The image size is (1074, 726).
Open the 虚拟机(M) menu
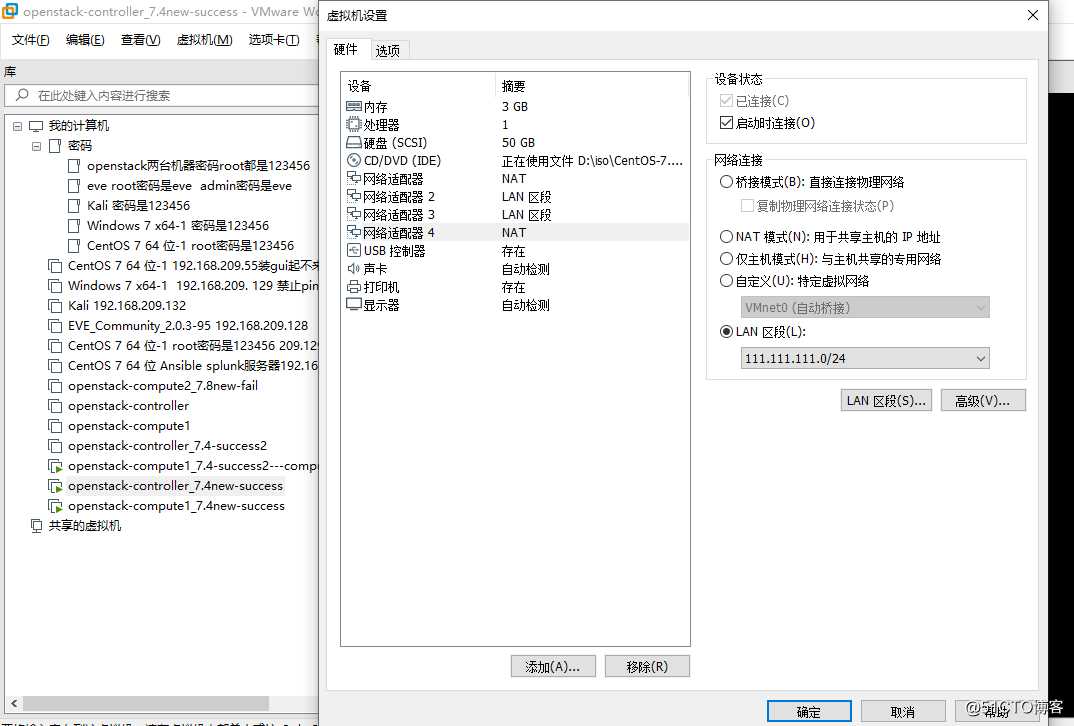coord(204,40)
